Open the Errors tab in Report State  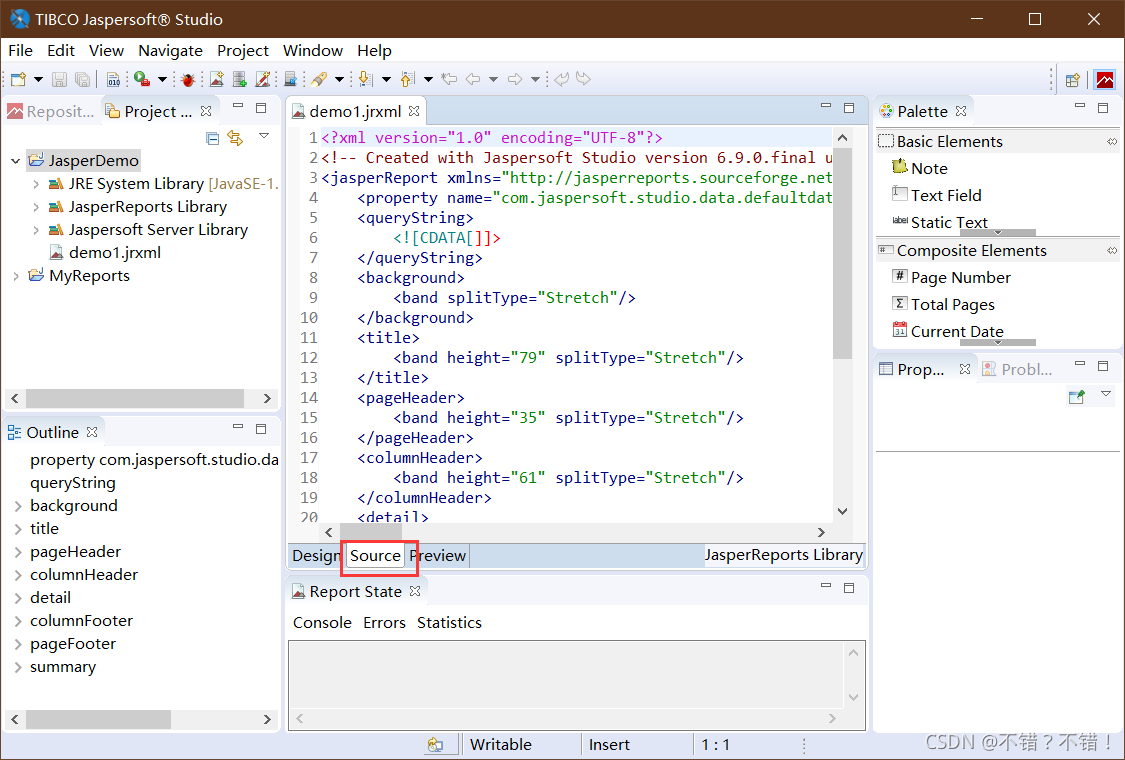point(384,623)
